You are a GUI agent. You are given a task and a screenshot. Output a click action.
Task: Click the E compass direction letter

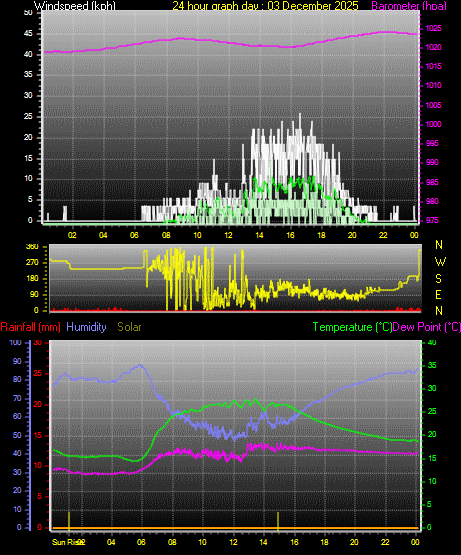point(438,295)
